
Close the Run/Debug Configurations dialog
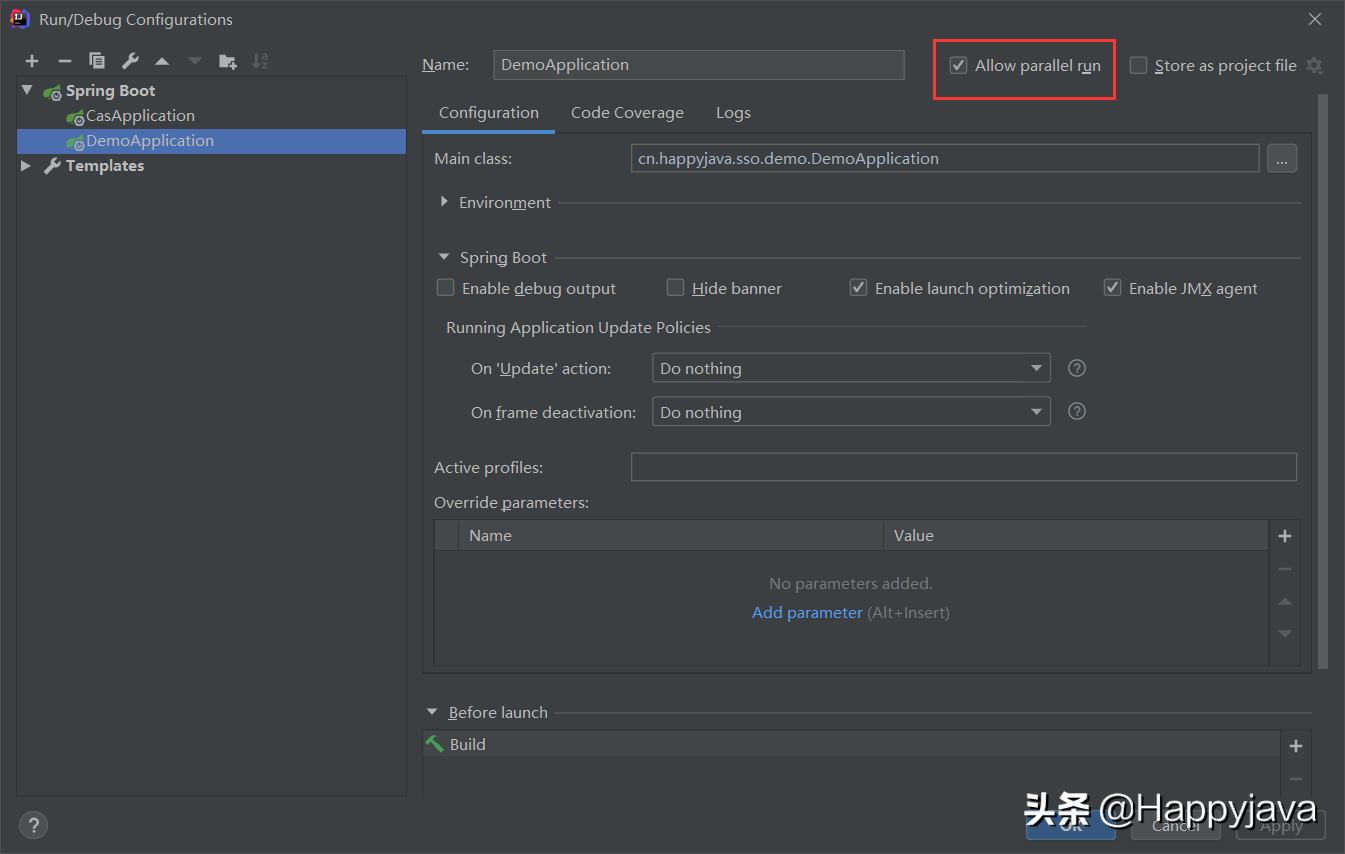click(1314, 19)
